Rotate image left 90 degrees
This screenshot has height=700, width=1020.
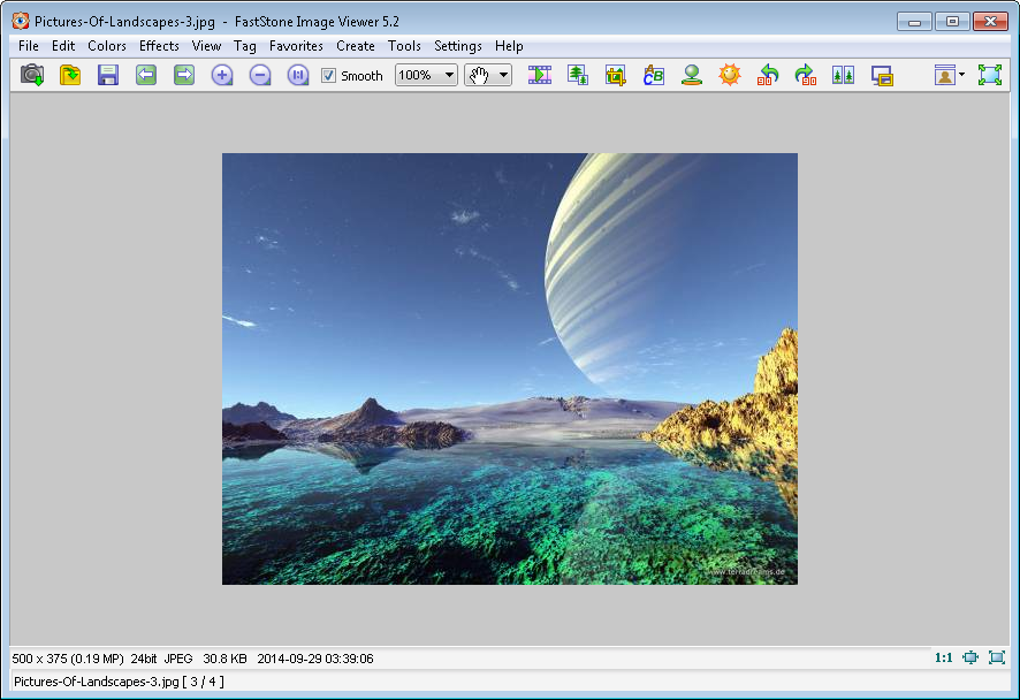[768, 75]
